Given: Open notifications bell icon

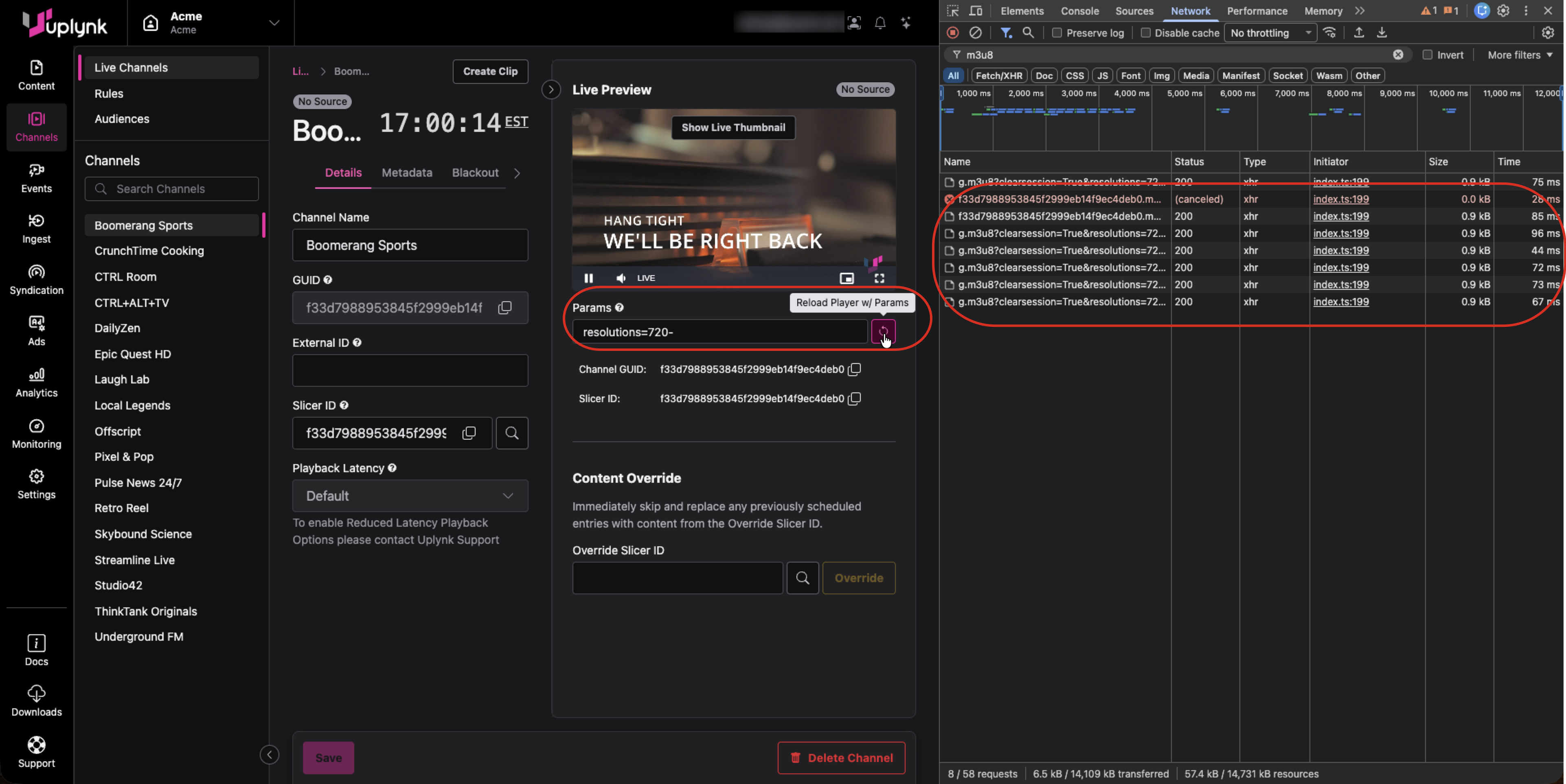Looking at the screenshot, I should pyautogui.click(x=880, y=23).
